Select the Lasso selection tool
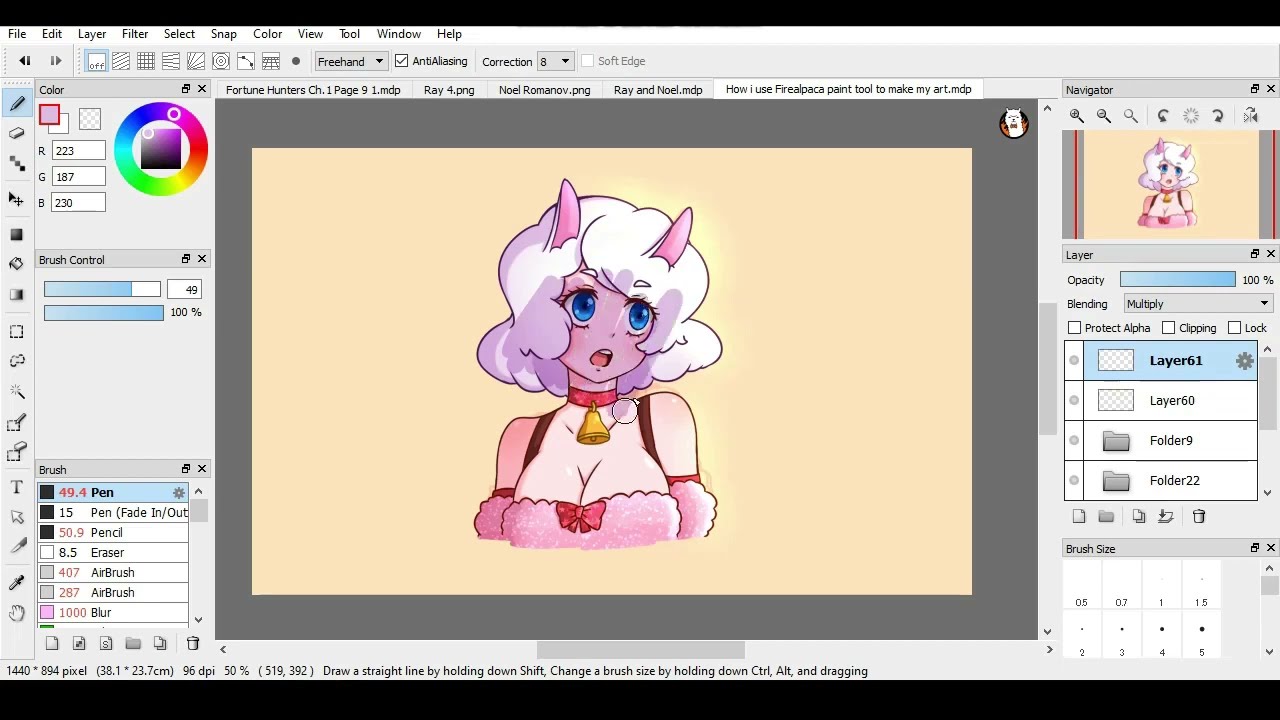 pyautogui.click(x=17, y=360)
